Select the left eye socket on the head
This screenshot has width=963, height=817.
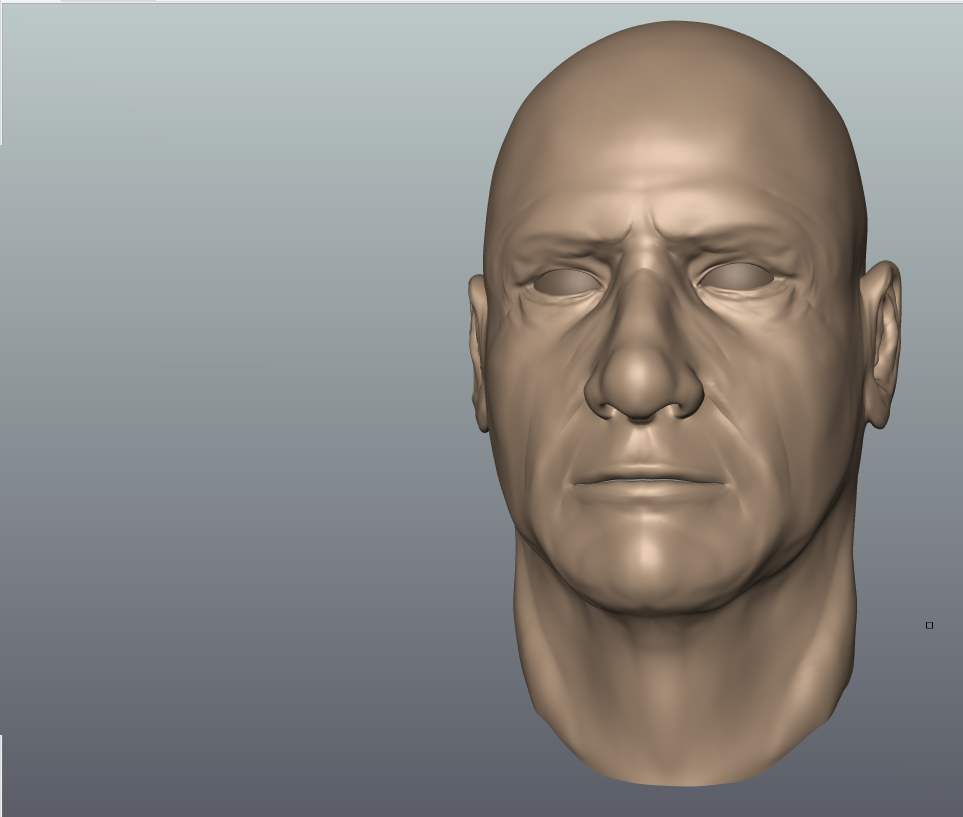point(567,281)
